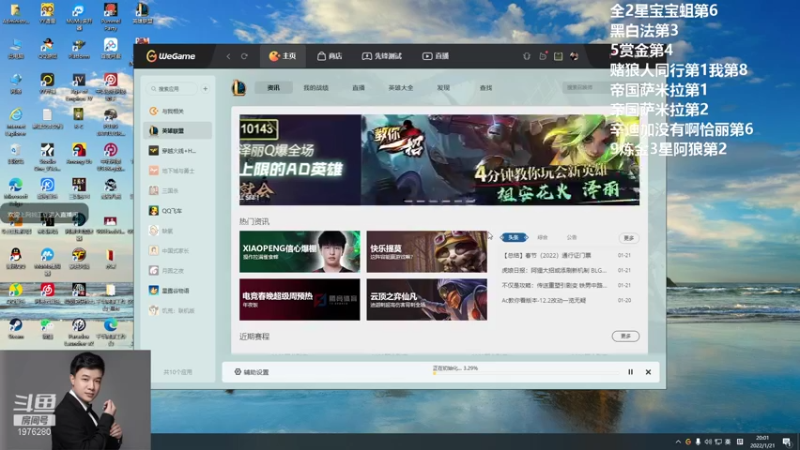Viewport: 800px width, 450px height.
Task: Click 更多 beside 近期赛程
Action: tap(626, 336)
